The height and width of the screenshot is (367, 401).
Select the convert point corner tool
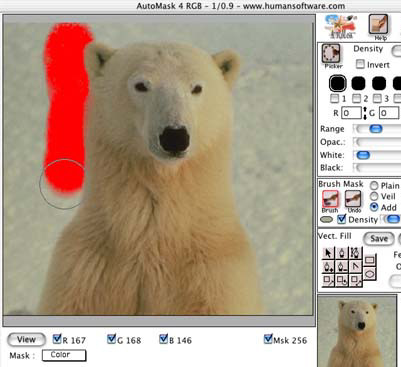point(355,267)
